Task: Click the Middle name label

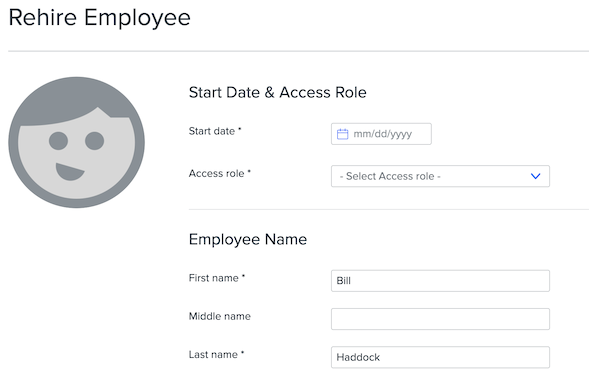Action: click(x=220, y=316)
